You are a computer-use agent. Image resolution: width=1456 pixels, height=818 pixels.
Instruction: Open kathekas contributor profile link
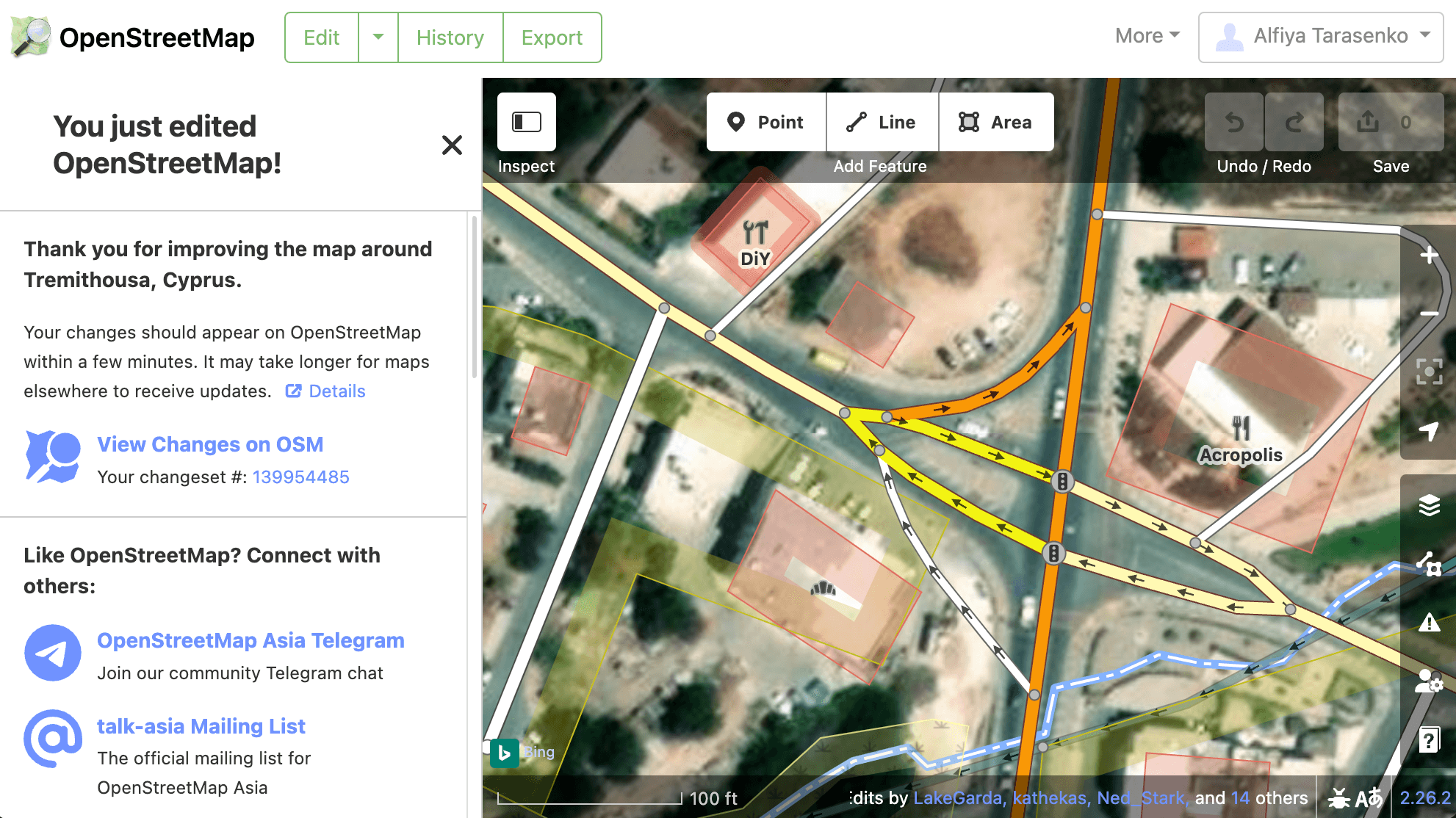pyautogui.click(x=1051, y=798)
